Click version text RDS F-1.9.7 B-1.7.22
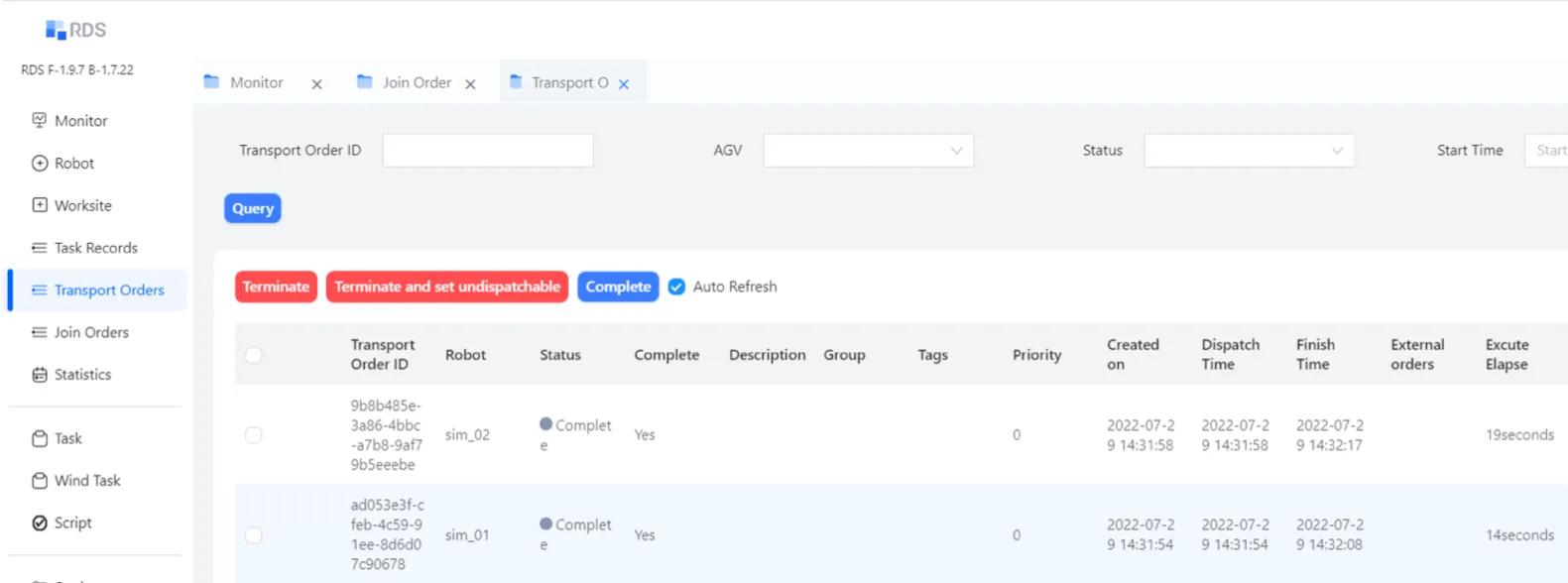The image size is (1568, 583). point(77,70)
